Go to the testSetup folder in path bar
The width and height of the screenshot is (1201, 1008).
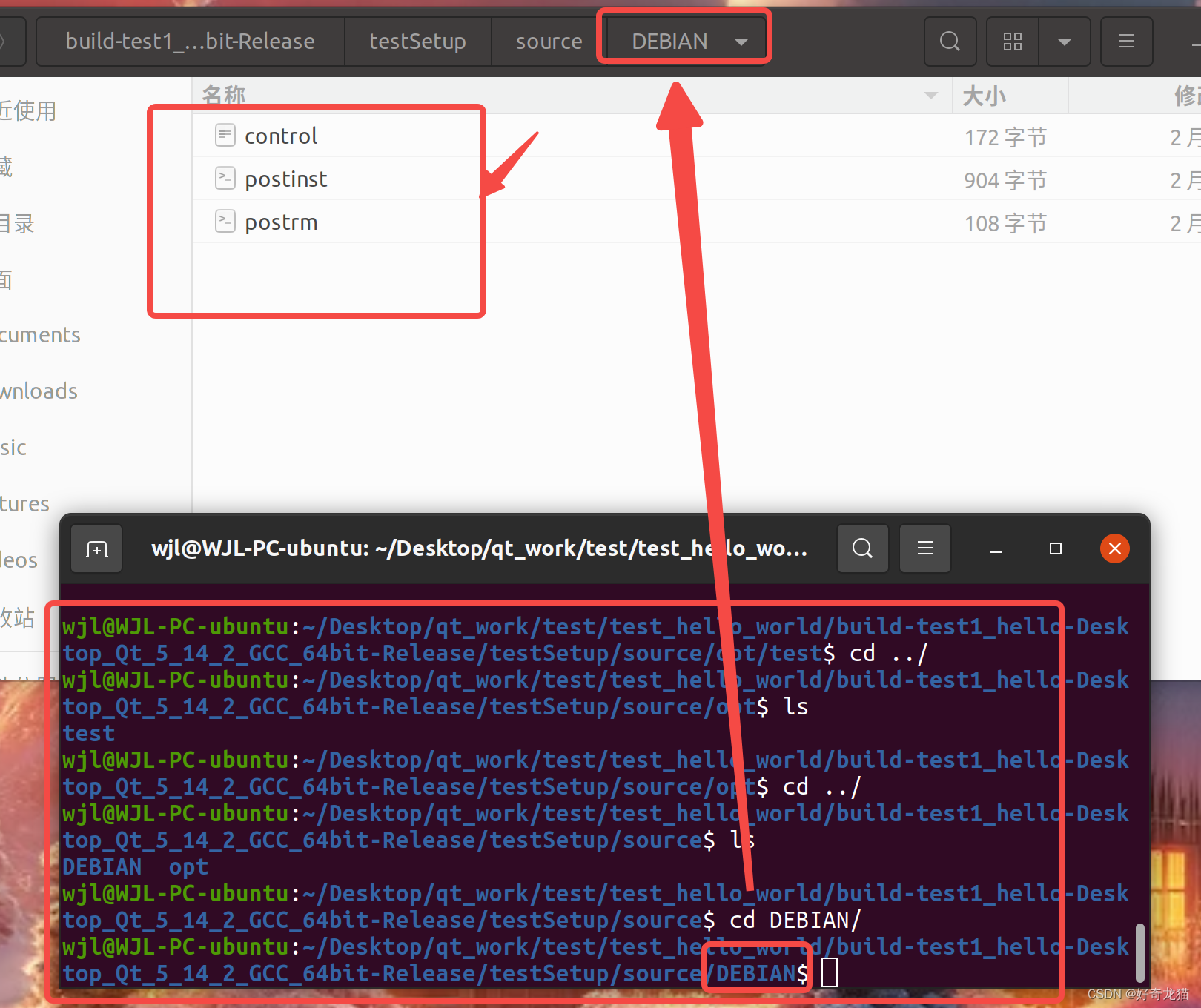418,42
